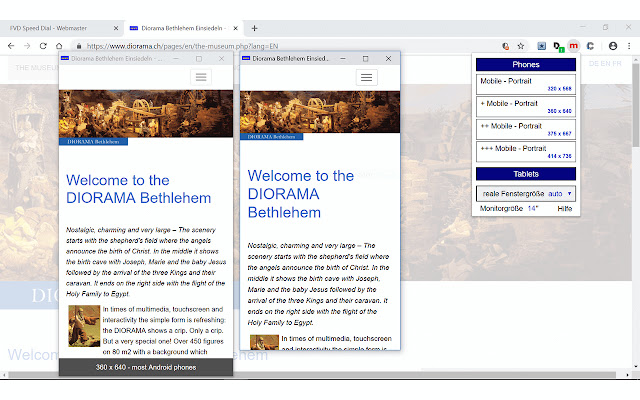Open the Hilfe link

[565, 209]
